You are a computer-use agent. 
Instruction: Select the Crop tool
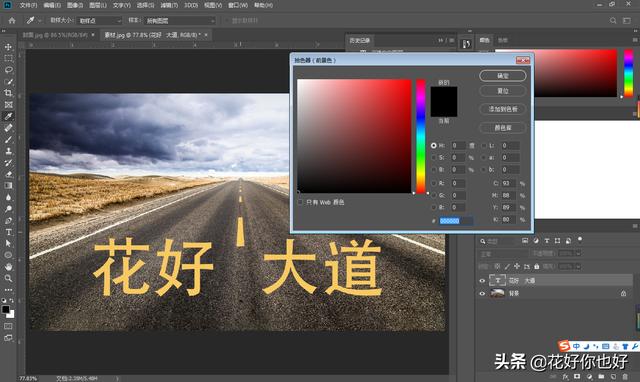pos(8,93)
